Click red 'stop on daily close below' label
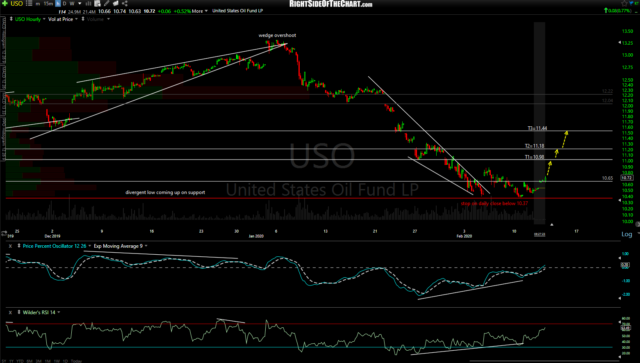Screen dimensions: 640x363 494,203
